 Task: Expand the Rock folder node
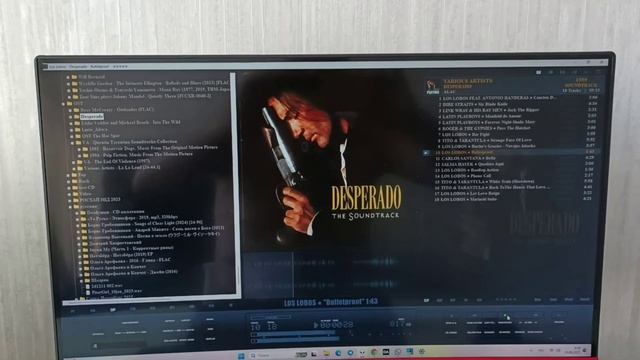pos(69,181)
